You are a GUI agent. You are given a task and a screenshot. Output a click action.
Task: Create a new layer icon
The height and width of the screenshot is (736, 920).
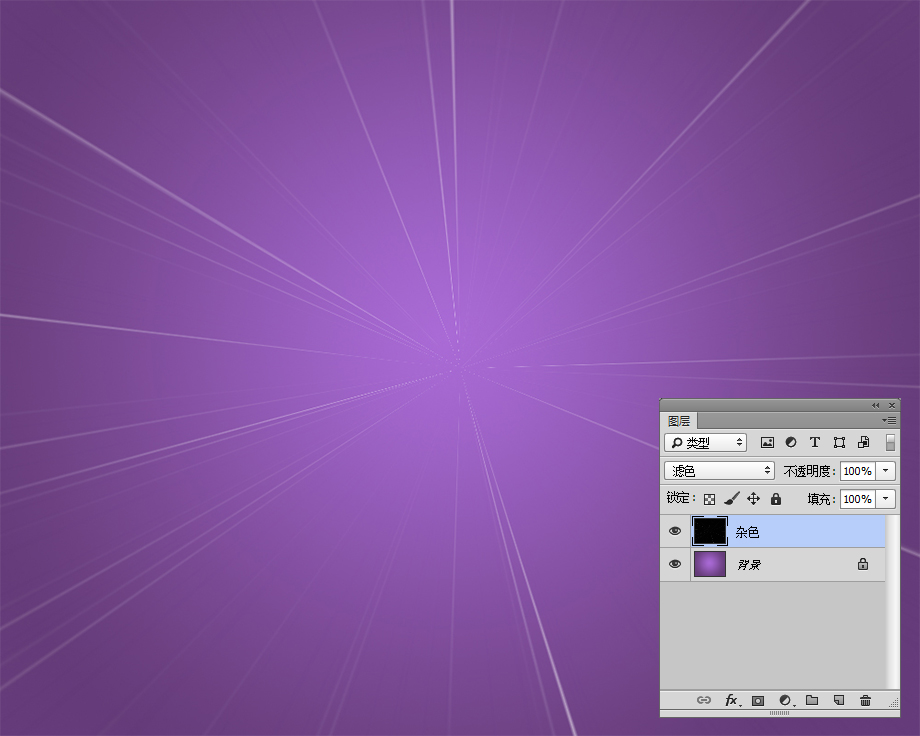(839, 700)
